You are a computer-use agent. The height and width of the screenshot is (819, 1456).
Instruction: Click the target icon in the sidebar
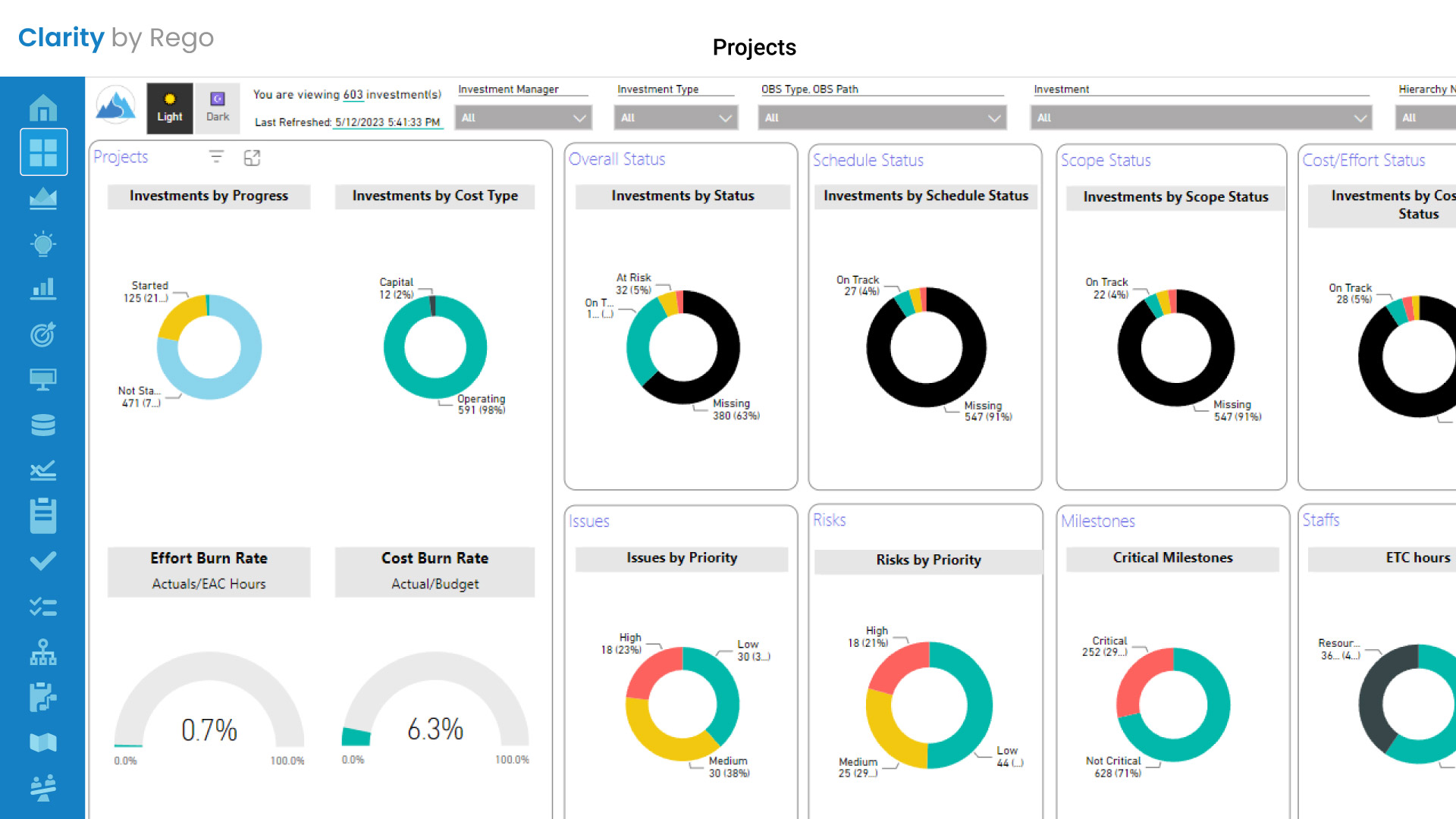point(43,334)
